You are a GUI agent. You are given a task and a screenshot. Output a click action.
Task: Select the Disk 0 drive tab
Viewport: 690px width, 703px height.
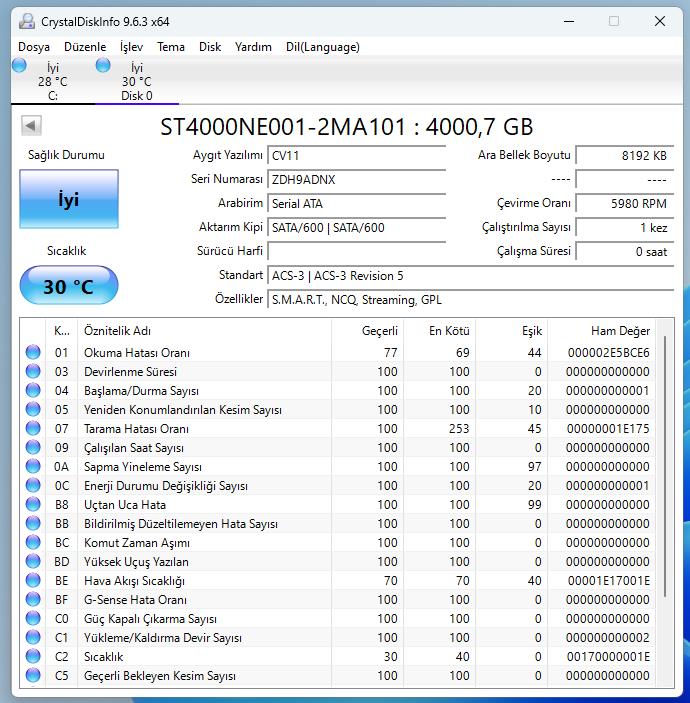click(137, 81)
